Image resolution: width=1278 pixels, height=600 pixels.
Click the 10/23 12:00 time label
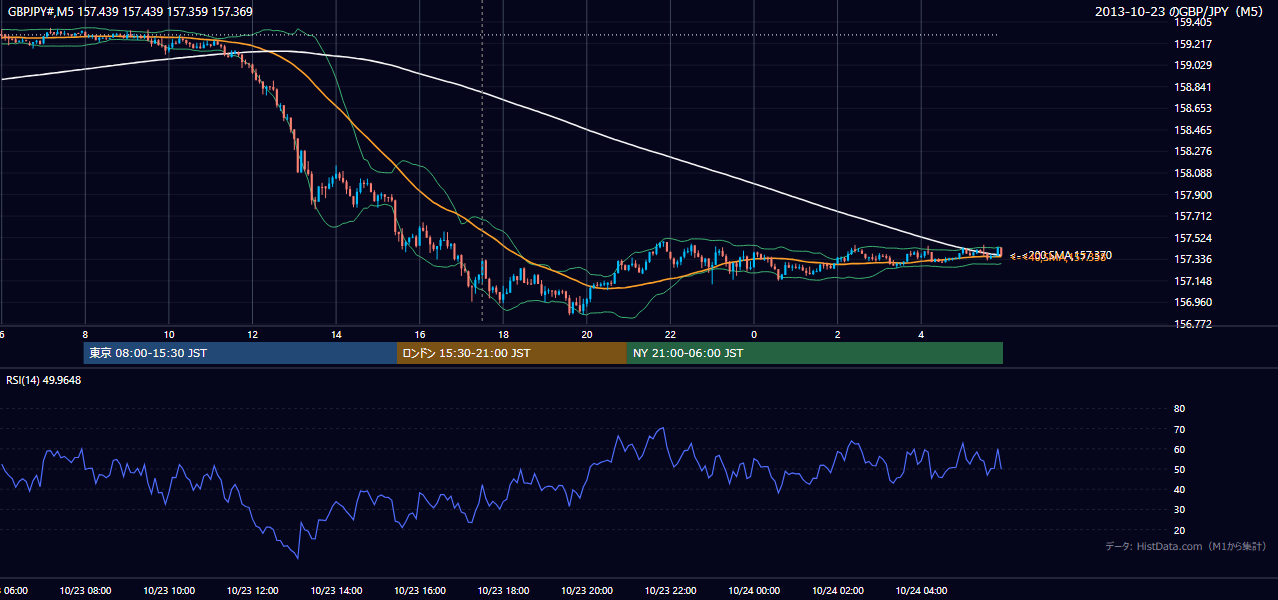252,591
